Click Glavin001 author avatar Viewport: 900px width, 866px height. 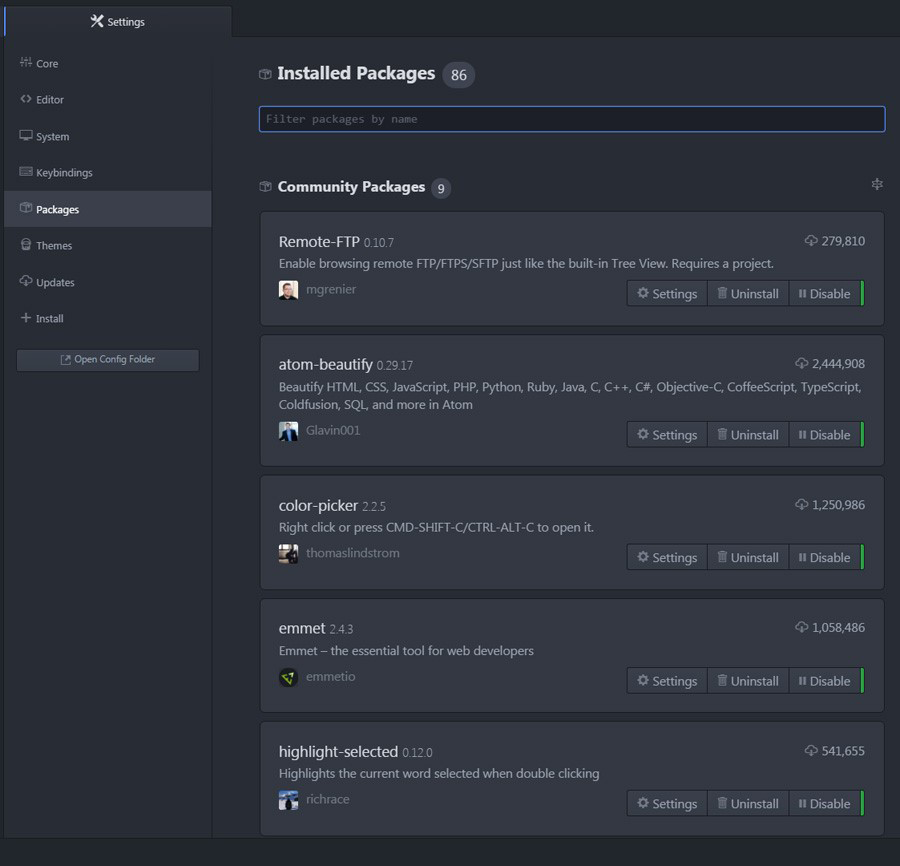288,431
